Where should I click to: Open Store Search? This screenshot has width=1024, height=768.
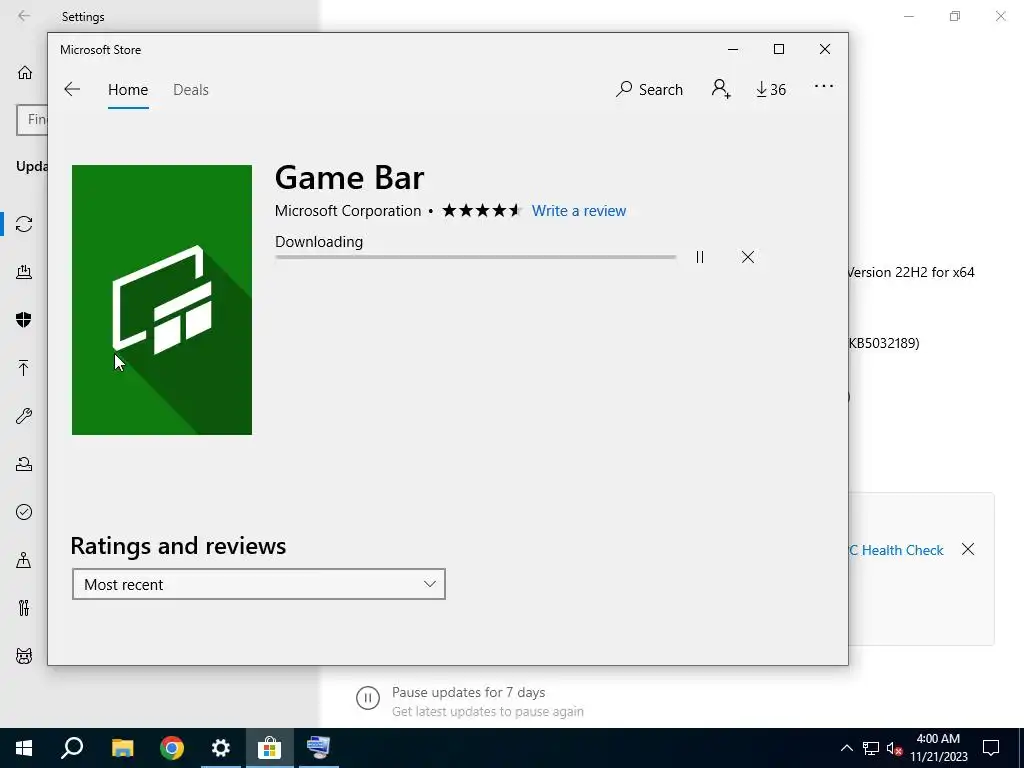[649, 89]
